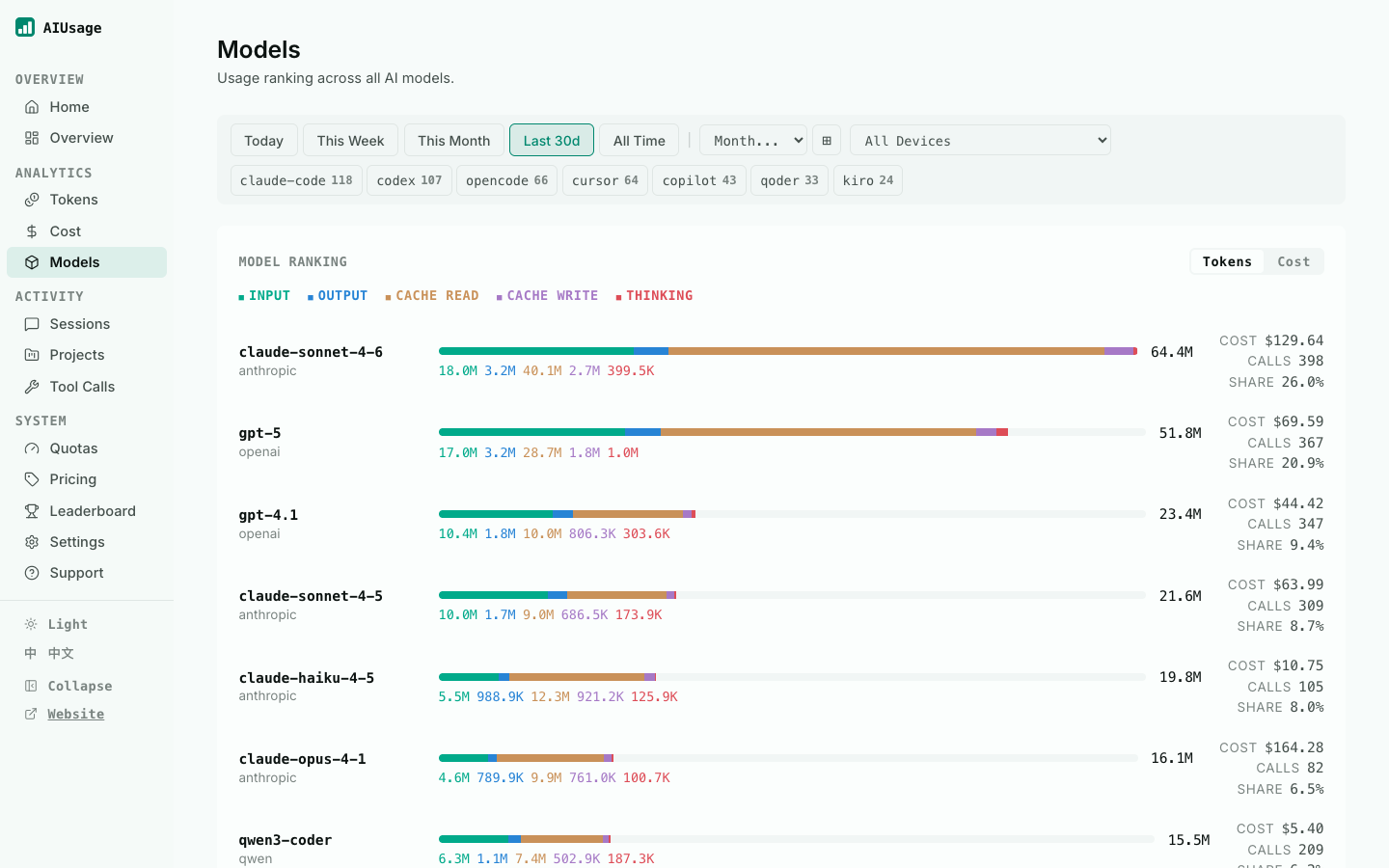Toggle the claude-code 118 filter chip

296,180
